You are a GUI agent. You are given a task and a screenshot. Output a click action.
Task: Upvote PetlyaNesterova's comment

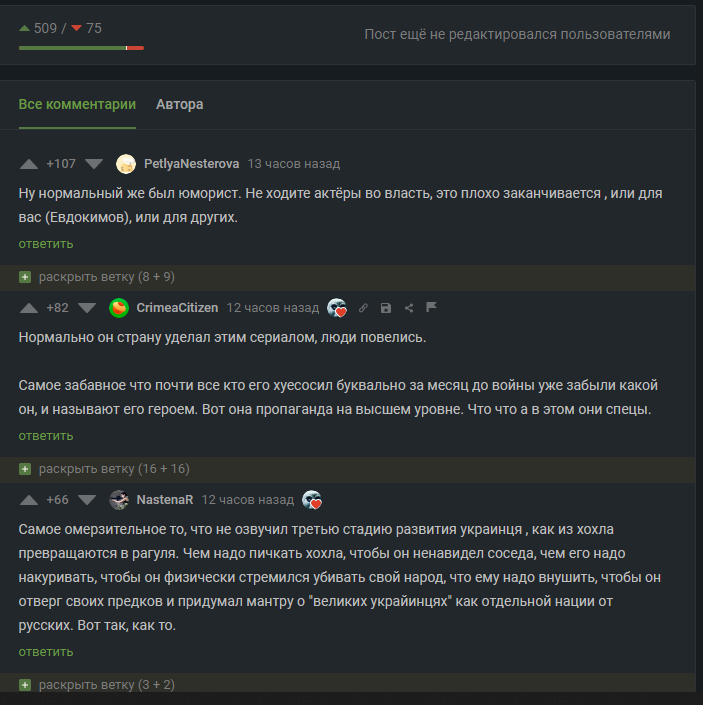pyautogui.click(x=28, y=164)
